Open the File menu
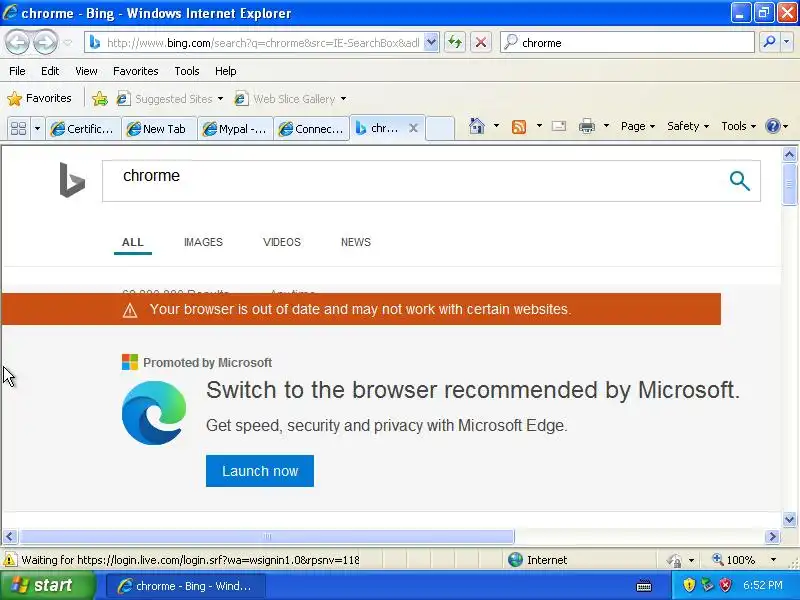The image size is (800, 600). 17,71
